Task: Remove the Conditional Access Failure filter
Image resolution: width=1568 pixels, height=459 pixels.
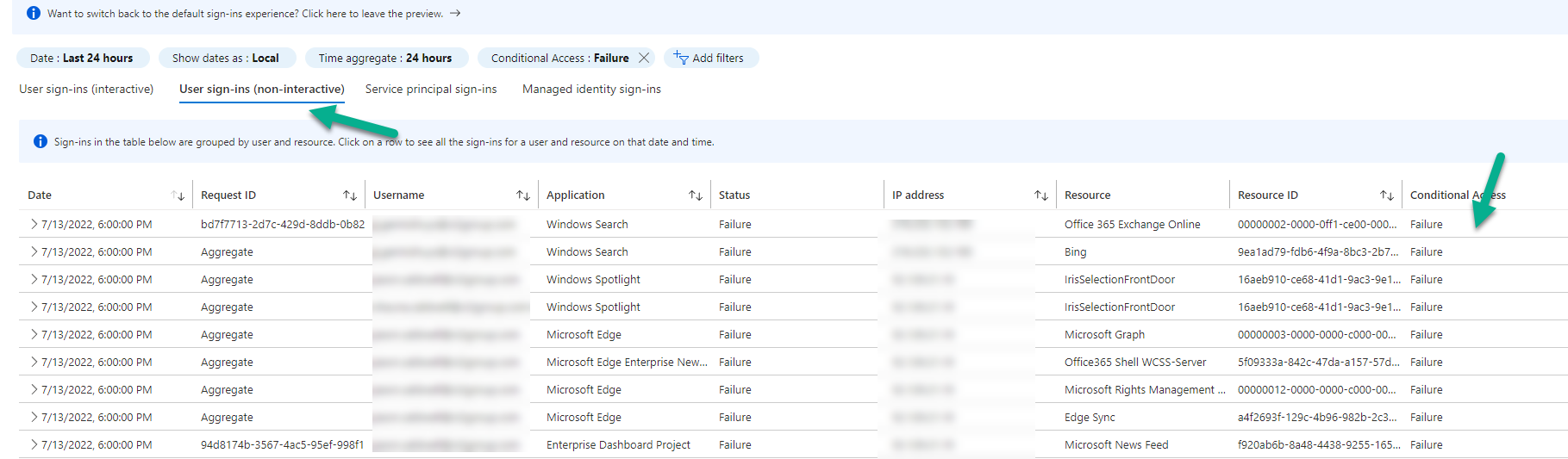Action: pos(644,58)
